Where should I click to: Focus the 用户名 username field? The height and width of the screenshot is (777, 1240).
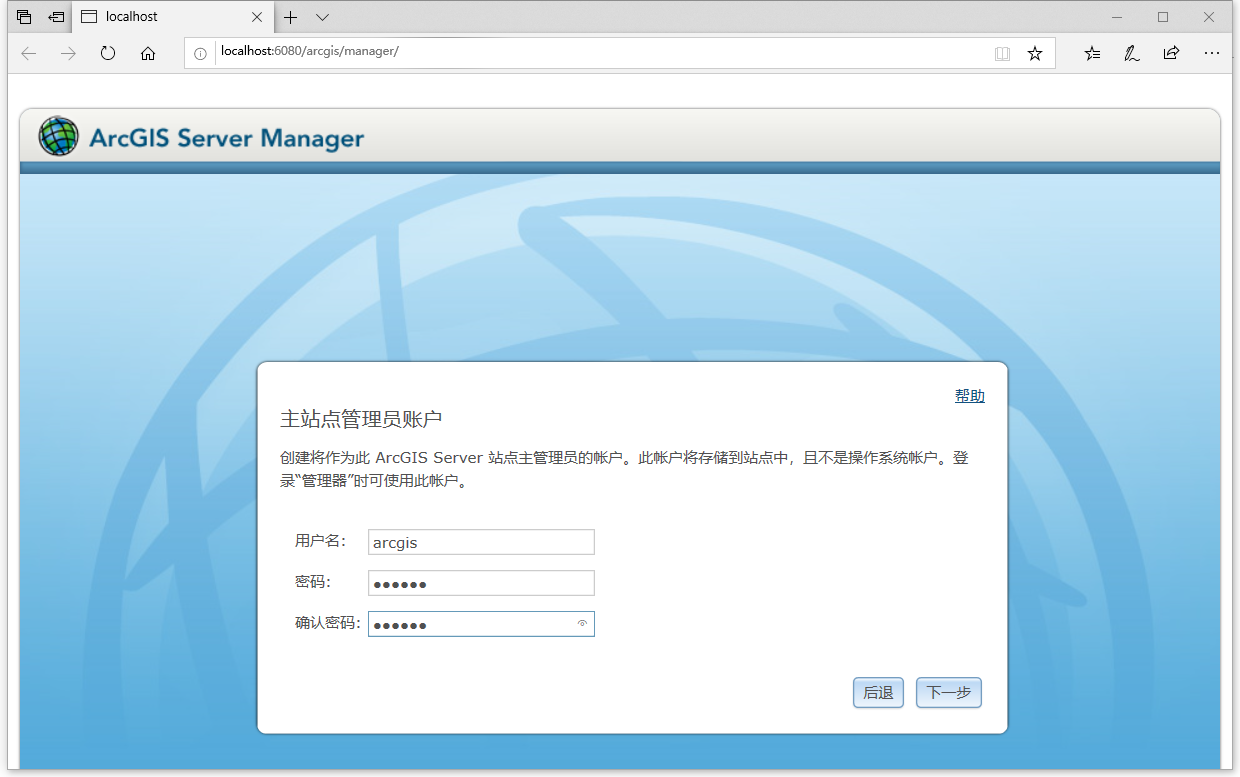(481, 542)
